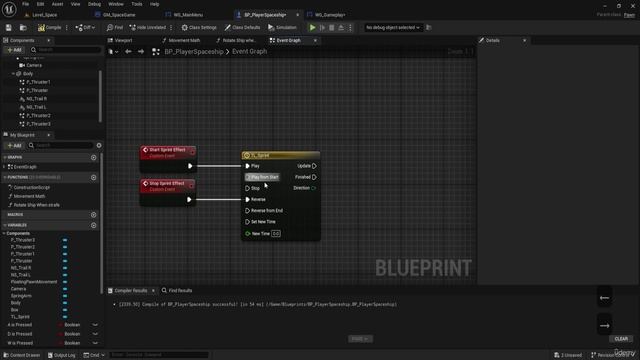Image resolution: width=640 pixels, height=360 pixels.
Task: Open Class Defaults
Action: (x=242, y=27)
